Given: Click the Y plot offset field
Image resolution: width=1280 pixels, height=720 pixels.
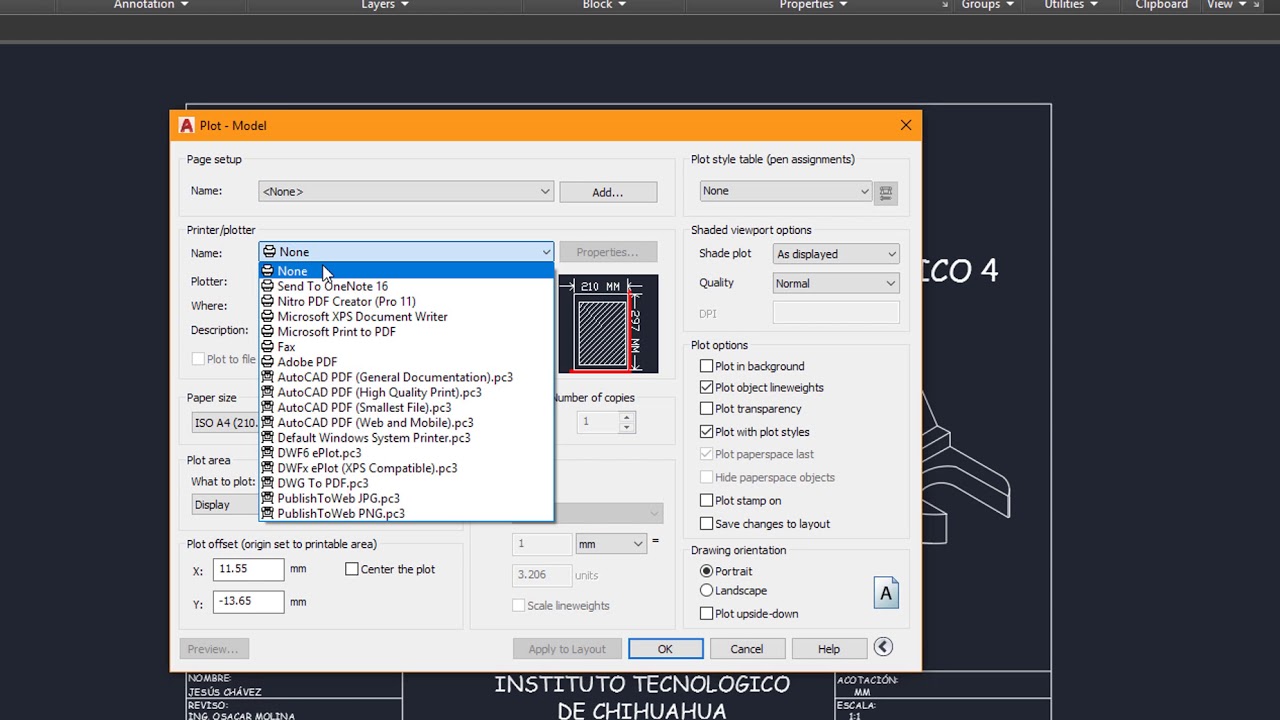Looking at the screenshot, I should tap(248, 601).
